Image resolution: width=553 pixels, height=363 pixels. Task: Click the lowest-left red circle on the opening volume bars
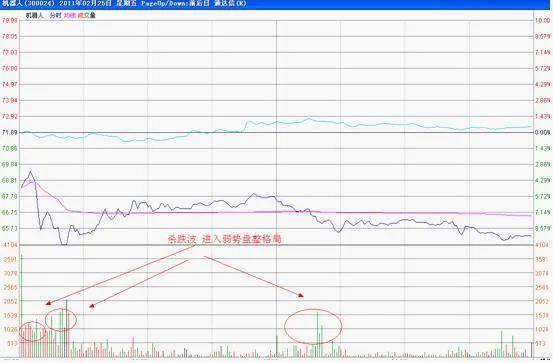(32, 332)
